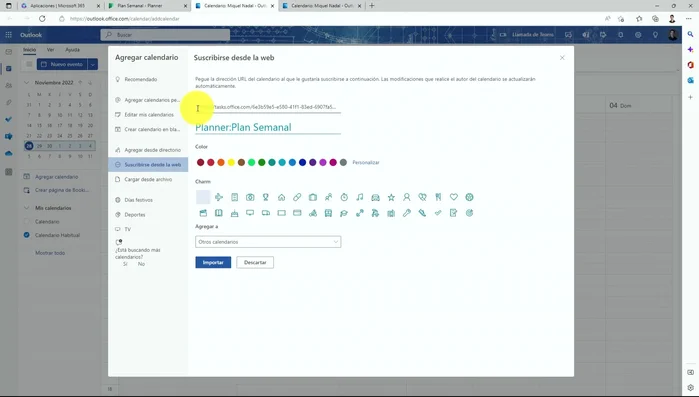
Task: Choose the car charm icon
Action: click(375, 197)
